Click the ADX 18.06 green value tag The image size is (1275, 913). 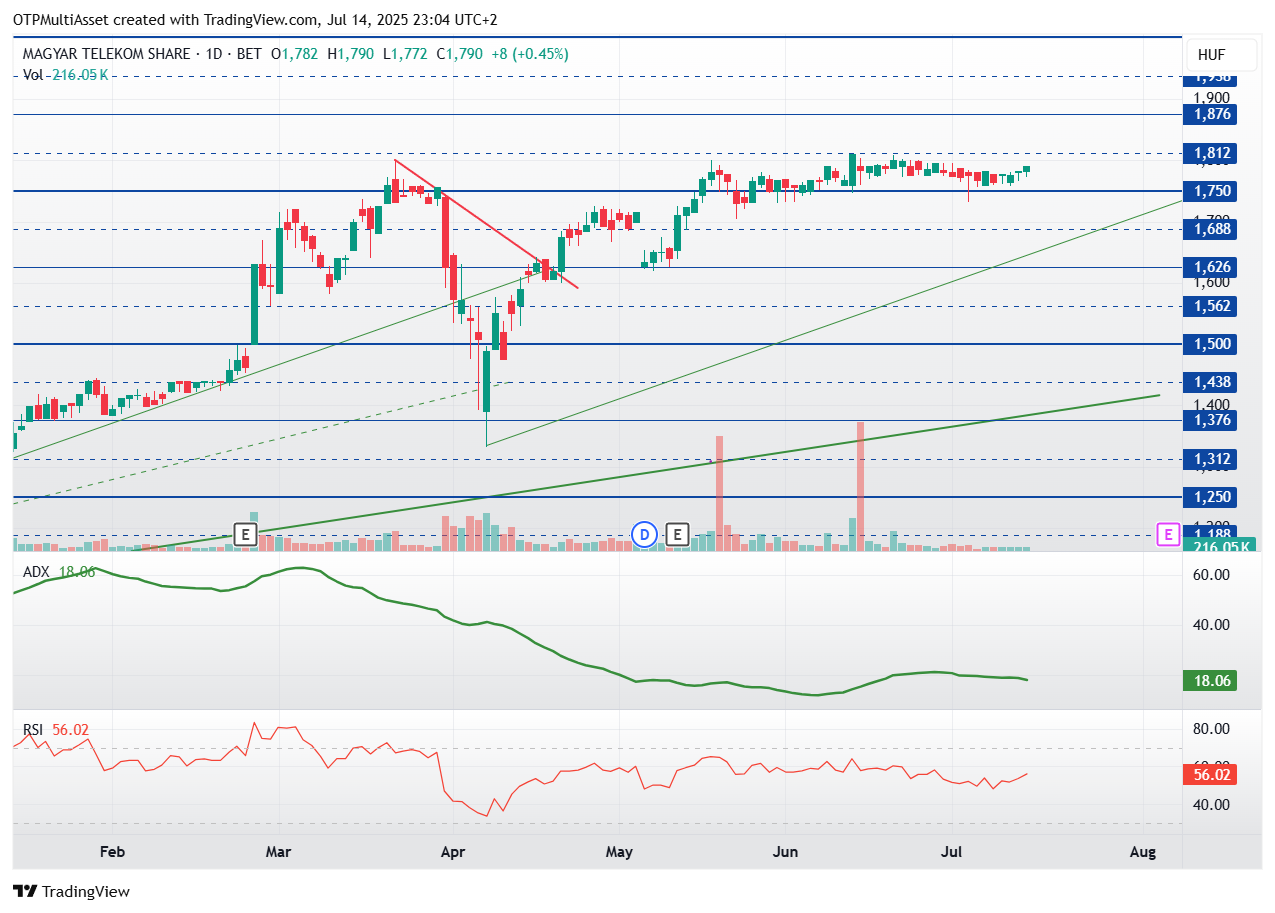tap(1209, 681)
